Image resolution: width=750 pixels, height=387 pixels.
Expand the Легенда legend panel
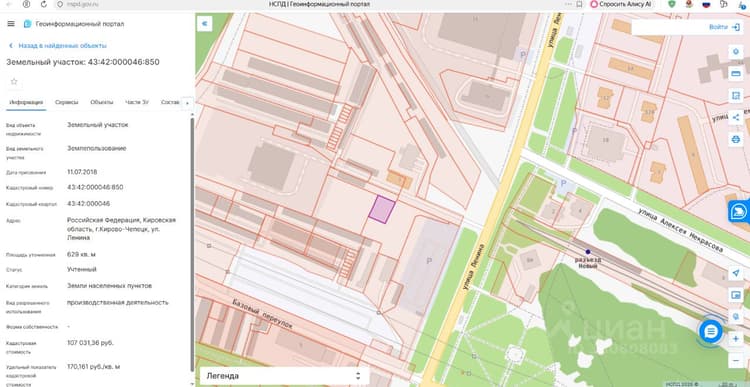pos(284,376)
